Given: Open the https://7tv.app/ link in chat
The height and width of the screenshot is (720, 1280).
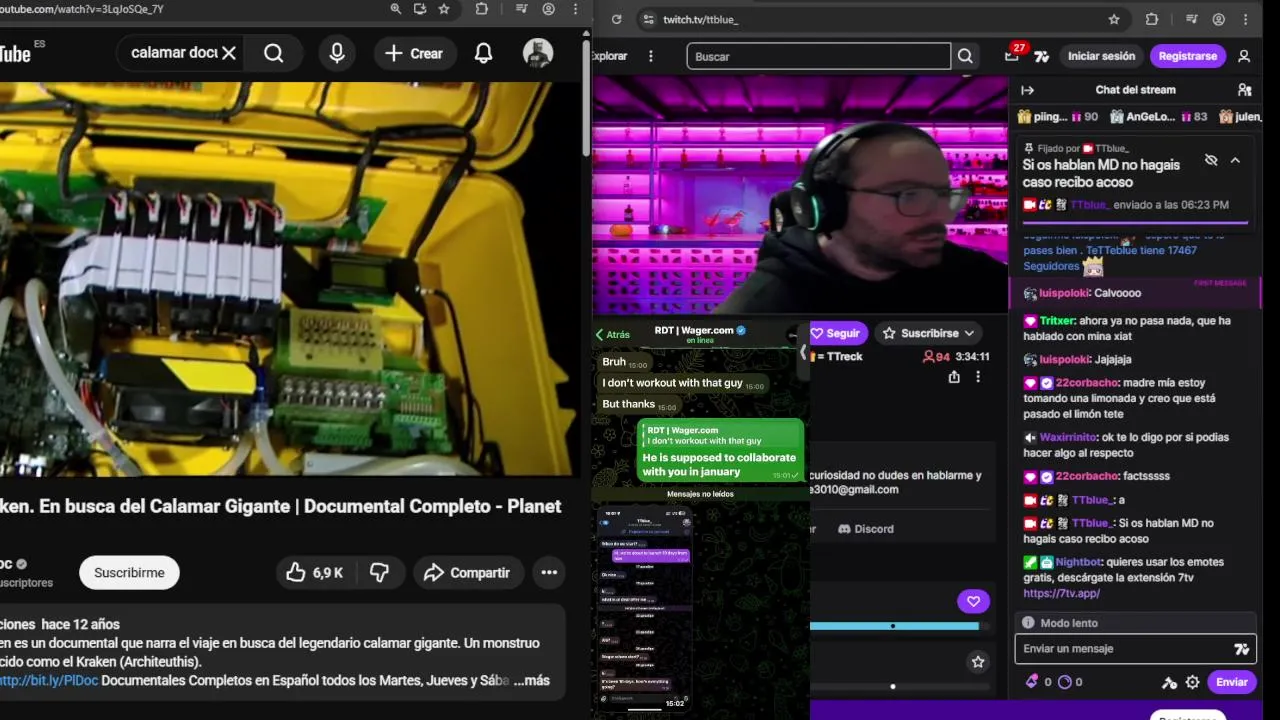Looking at the screenshot, I should click(x=1061, y=593).
